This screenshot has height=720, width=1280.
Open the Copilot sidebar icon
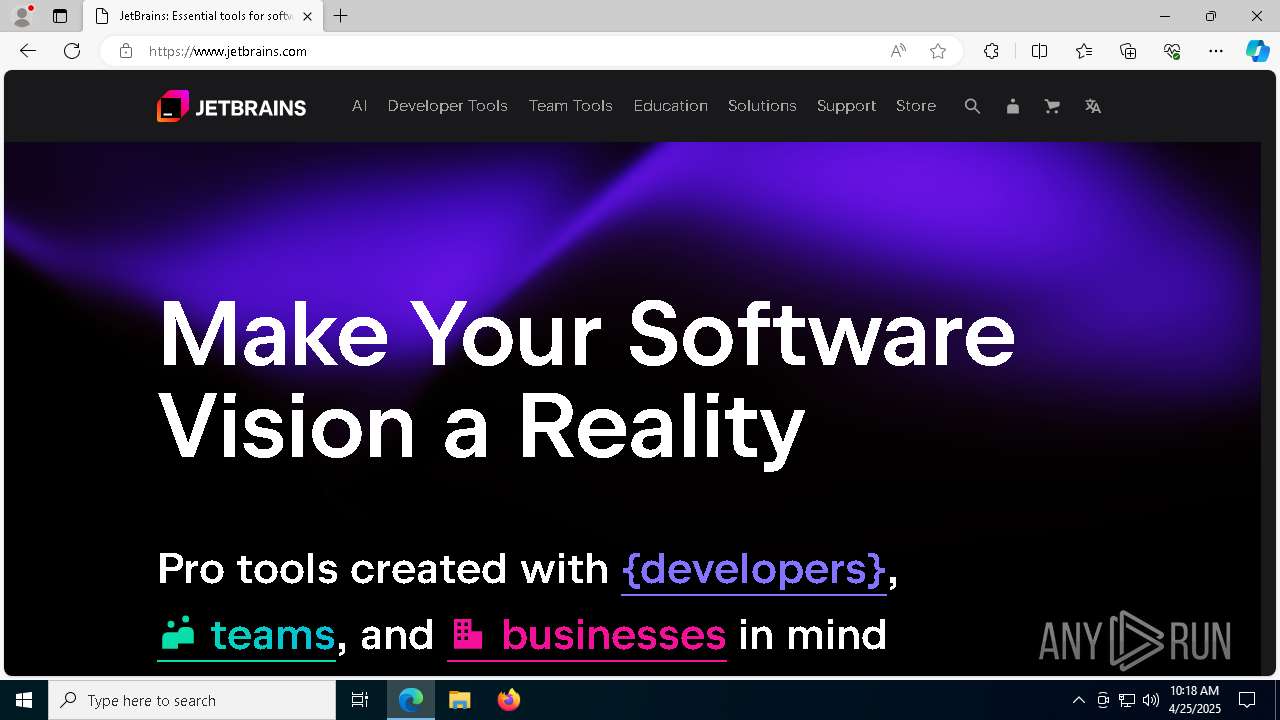(1257, 51)
